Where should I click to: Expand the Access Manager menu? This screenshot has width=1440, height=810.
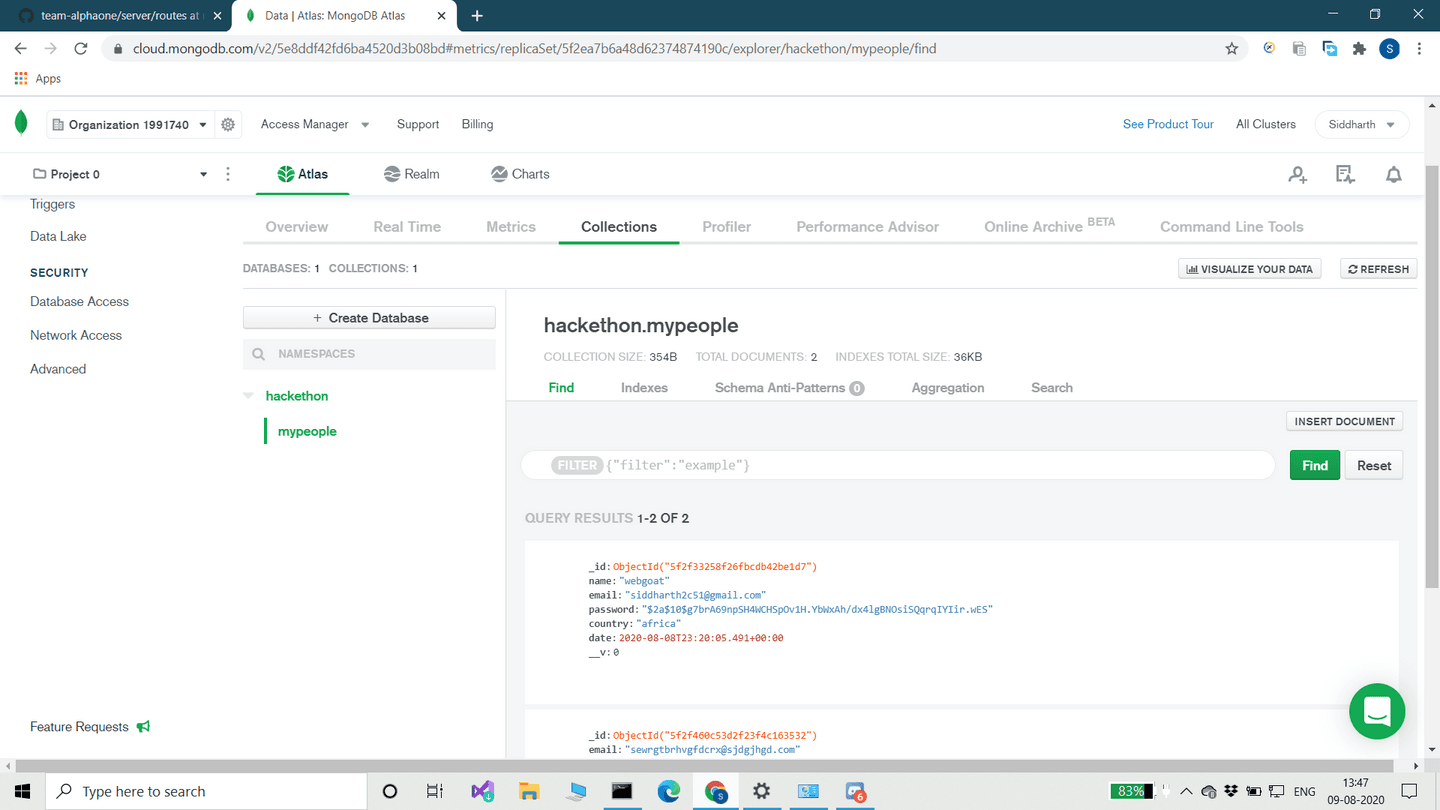click(x=315, y=124)
